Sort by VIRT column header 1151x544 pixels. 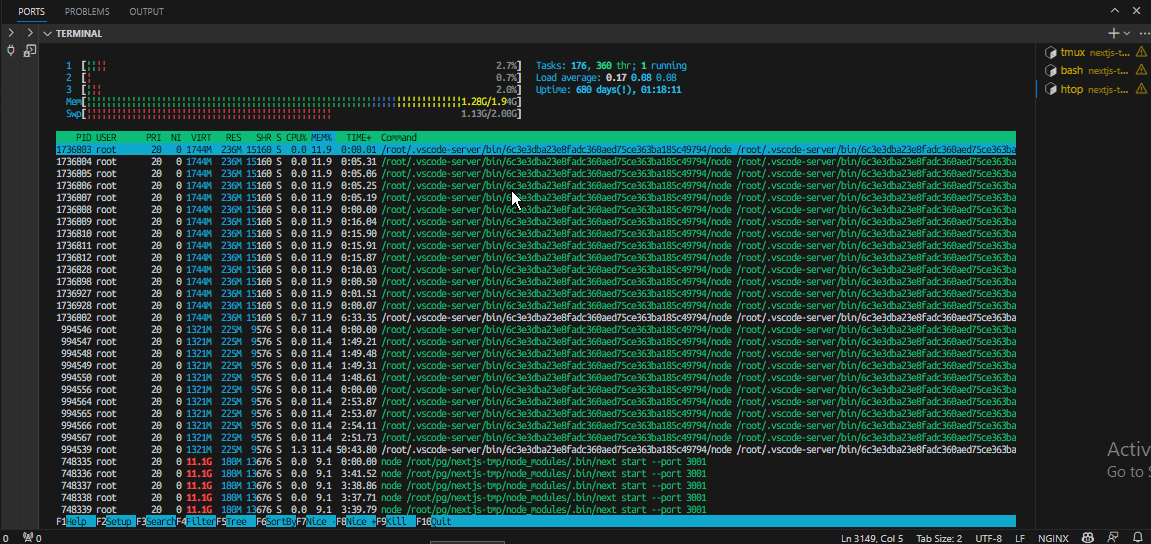click(x=201, y=137)
